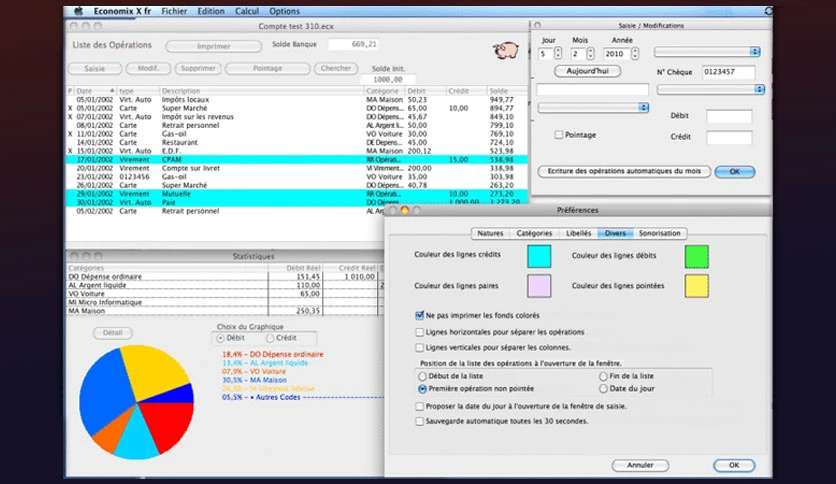836x484 pixels.
Task: Select Date du jour radio button
Action: (603, 389)
